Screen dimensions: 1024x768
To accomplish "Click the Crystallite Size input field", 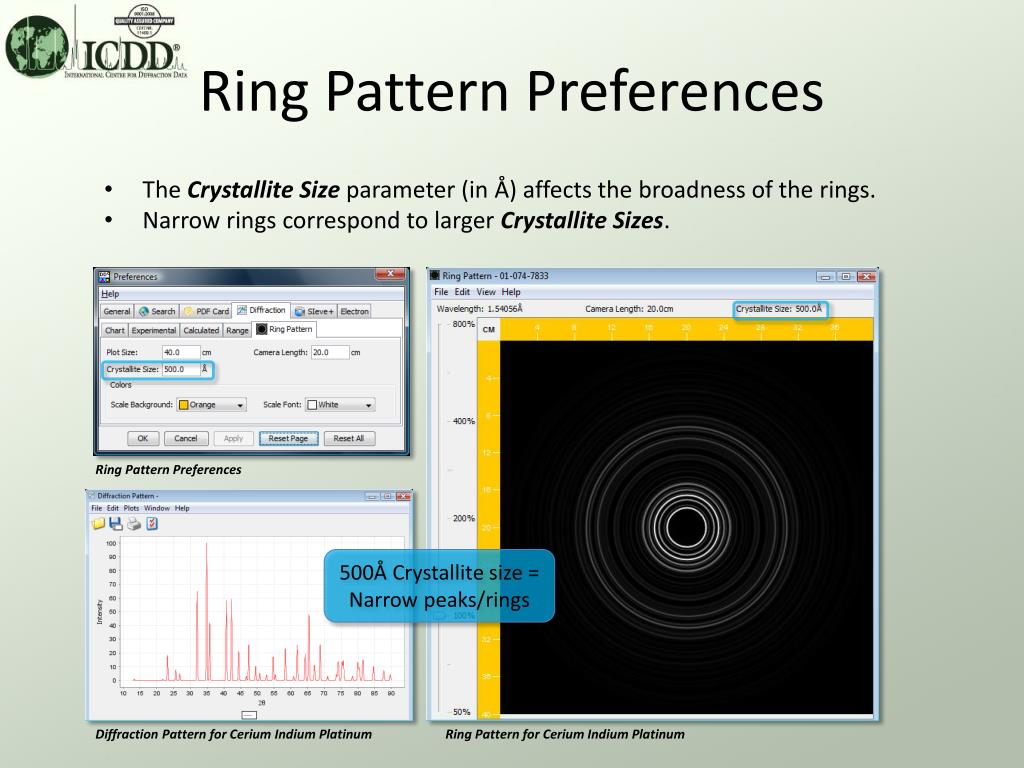I will [181, 369].
